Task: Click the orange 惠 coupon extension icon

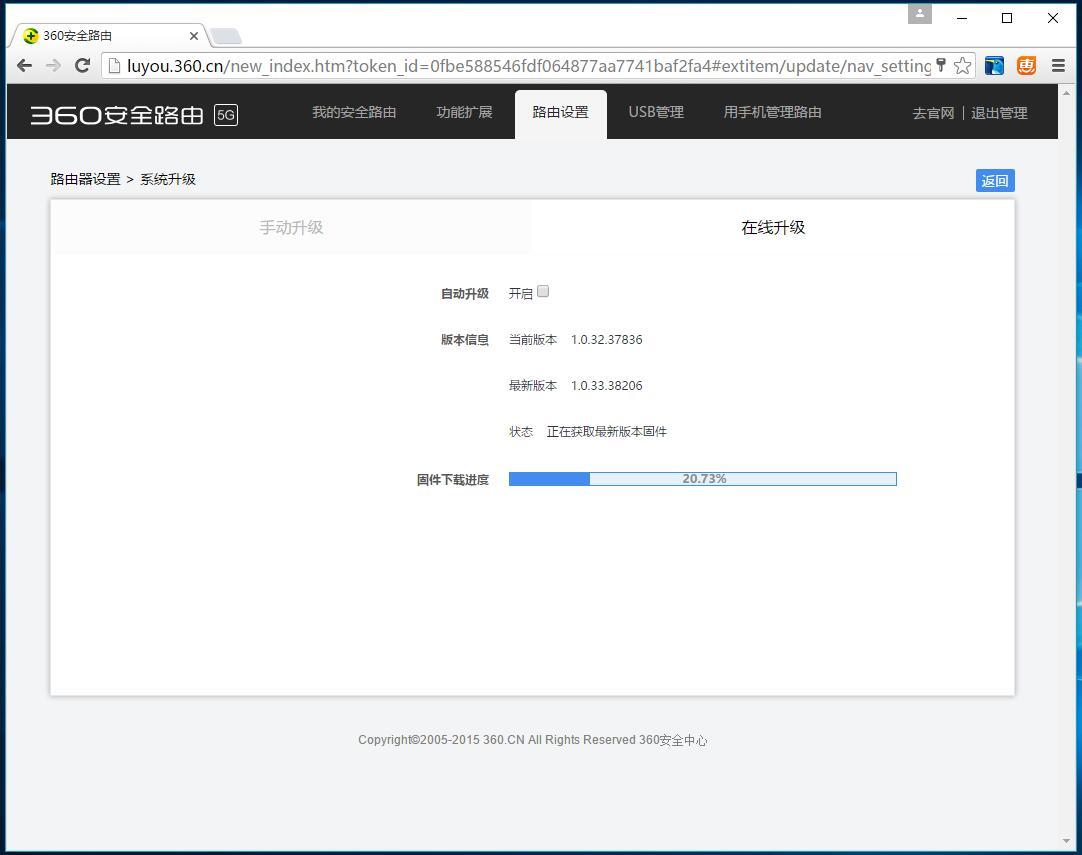Action: click(x=1025, y=65)
